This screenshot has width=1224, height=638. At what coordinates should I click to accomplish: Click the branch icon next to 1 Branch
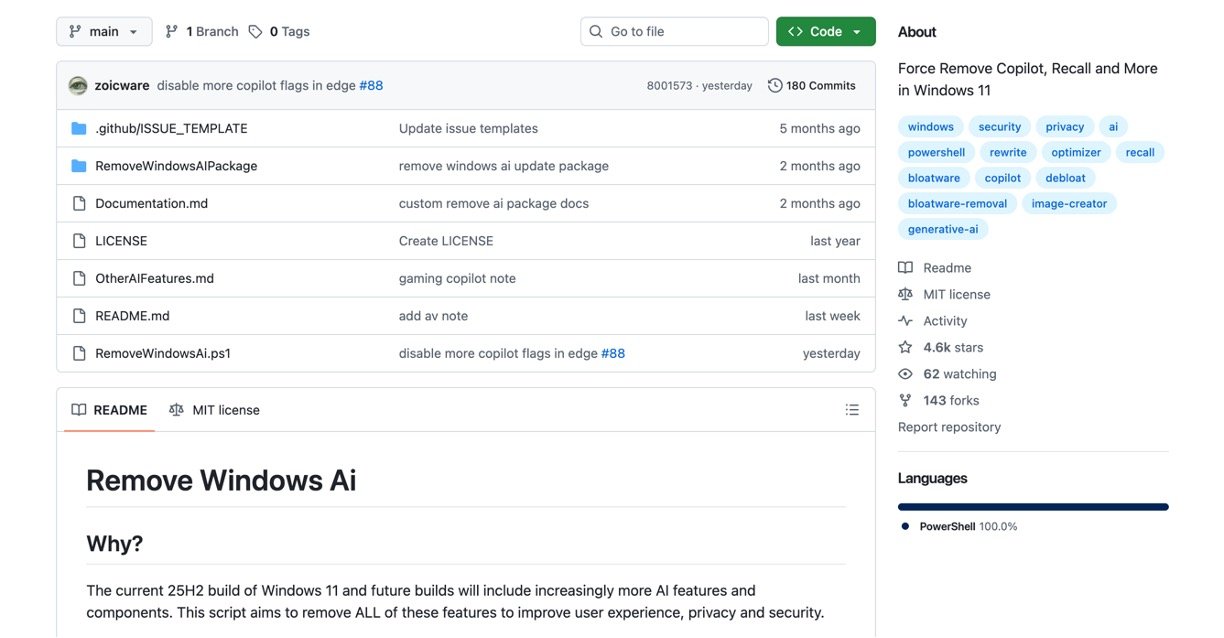pos(172,31)
